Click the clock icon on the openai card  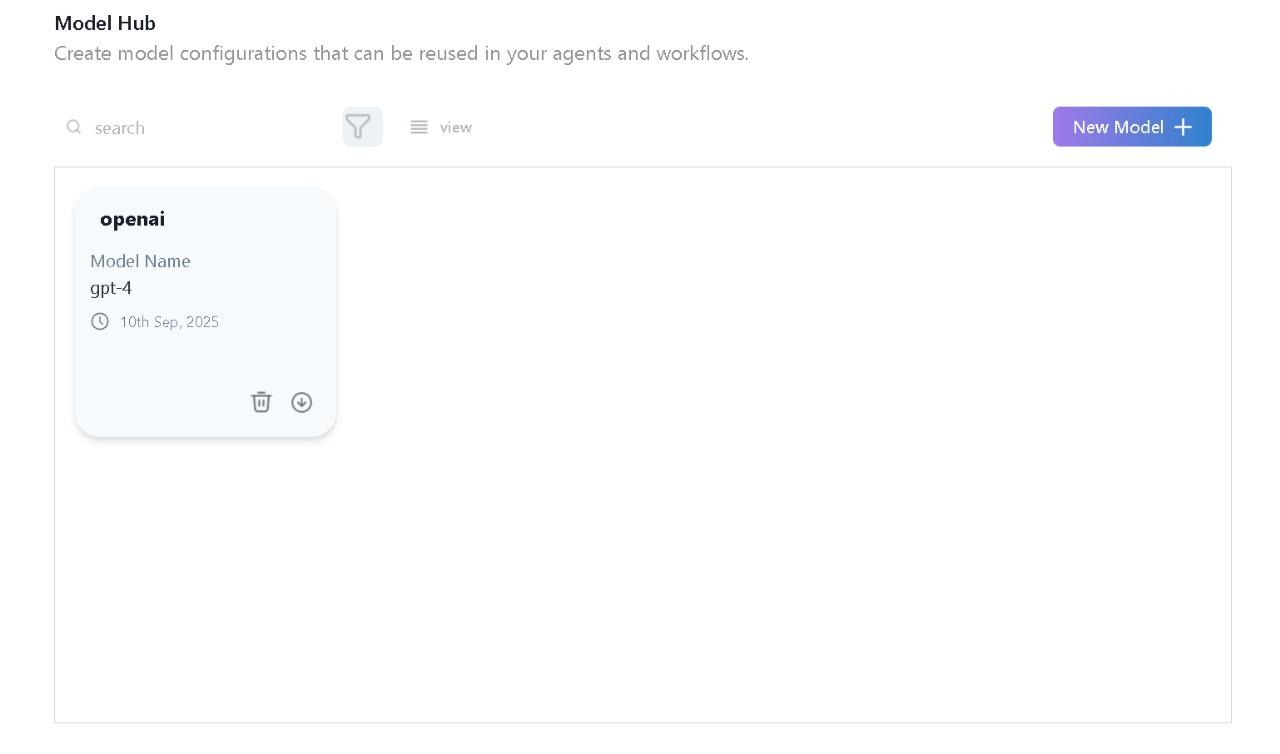pyautogui.click(x=100, y=322)
